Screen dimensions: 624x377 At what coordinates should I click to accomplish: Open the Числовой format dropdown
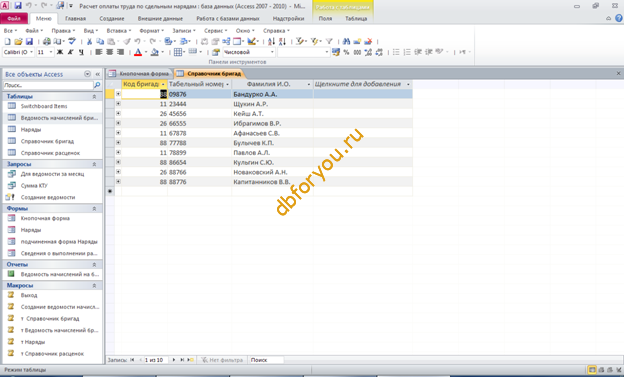[x=272, y=52]
